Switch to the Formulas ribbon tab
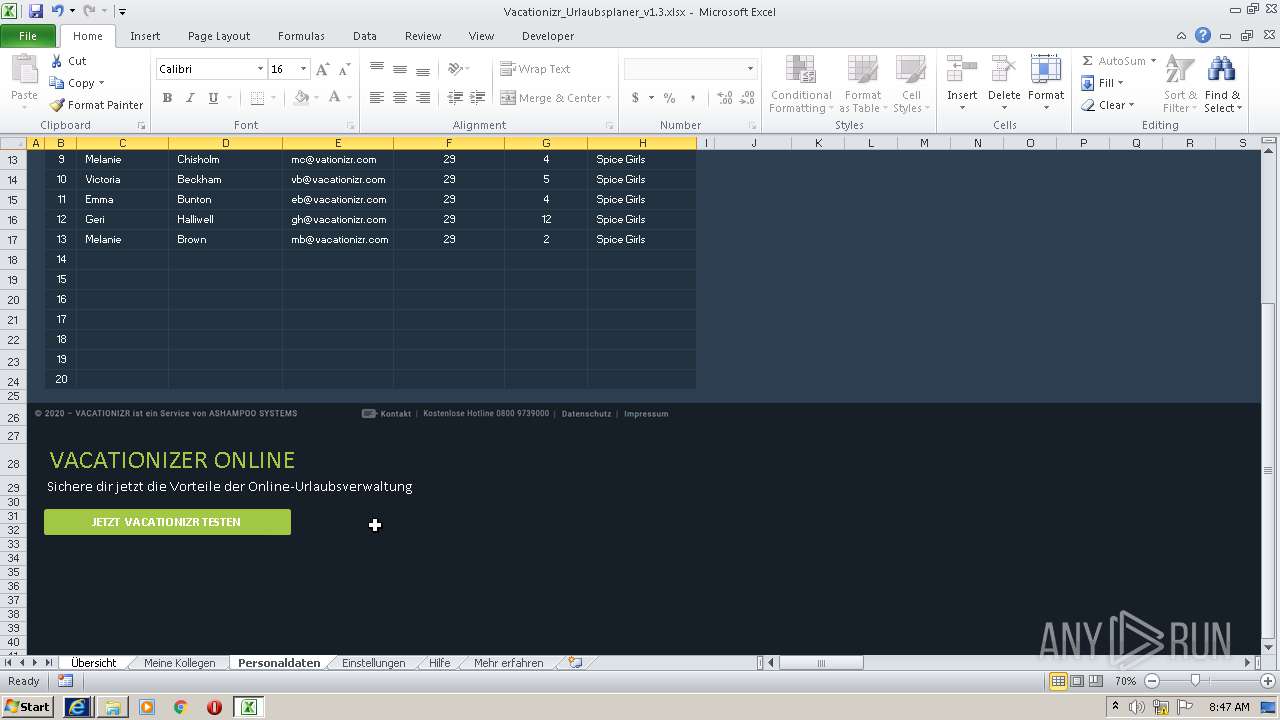This screenshot has width=1280, height=720. coord(301,36)
